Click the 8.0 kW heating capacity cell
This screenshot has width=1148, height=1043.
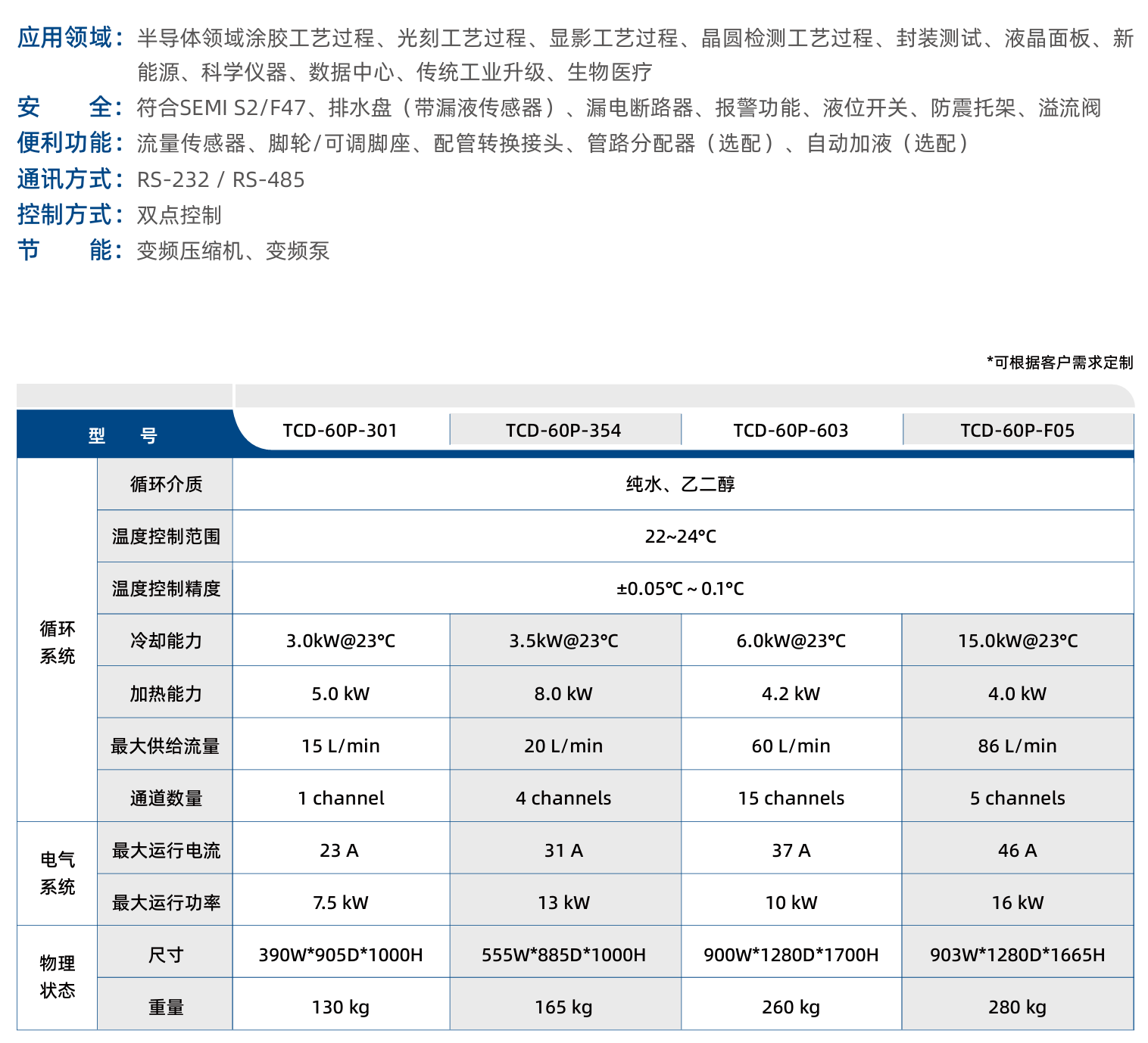(x=563, y=694)
